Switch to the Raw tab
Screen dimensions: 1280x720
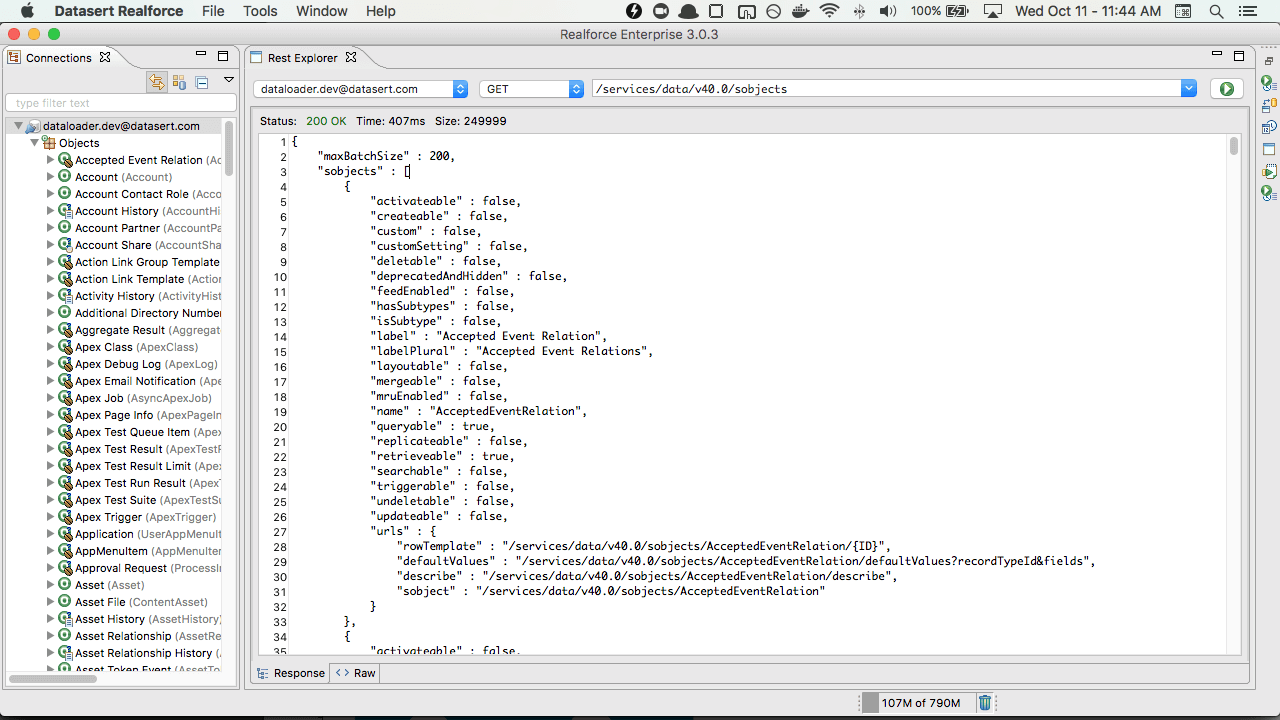356,673
